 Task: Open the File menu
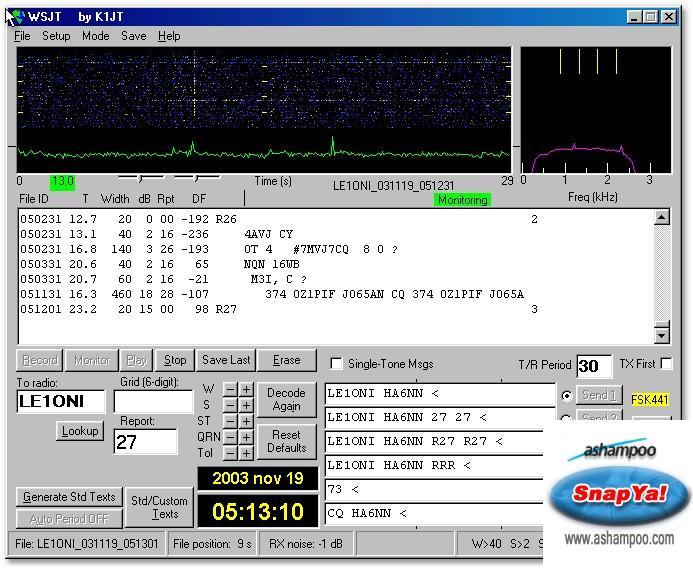(x=22, y=36)
